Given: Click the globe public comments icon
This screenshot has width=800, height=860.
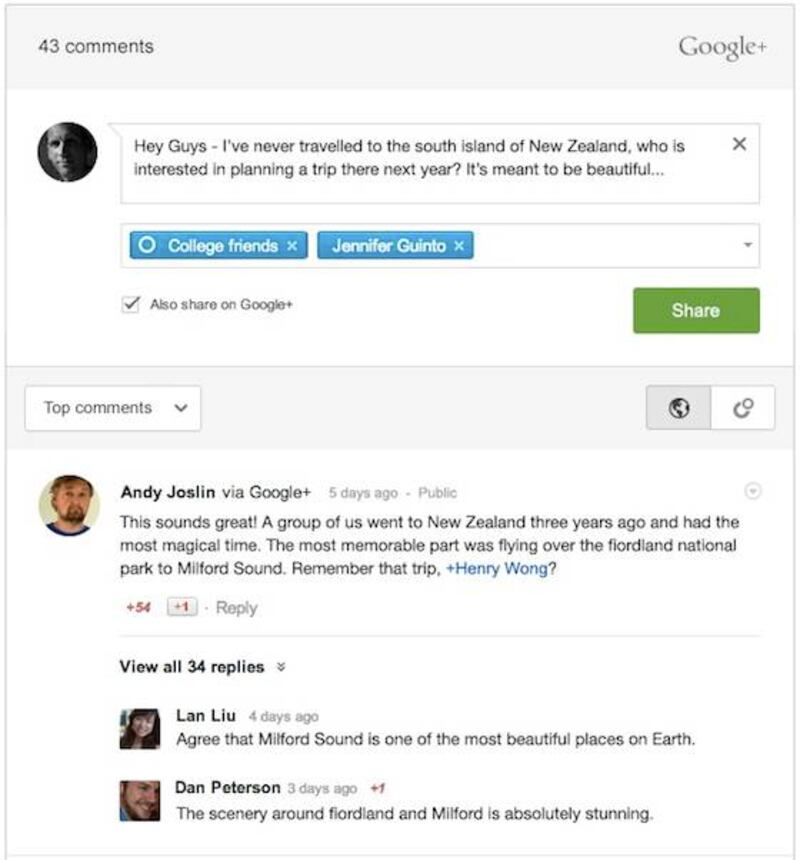Looking at the screenshot, I should (679, 408).
